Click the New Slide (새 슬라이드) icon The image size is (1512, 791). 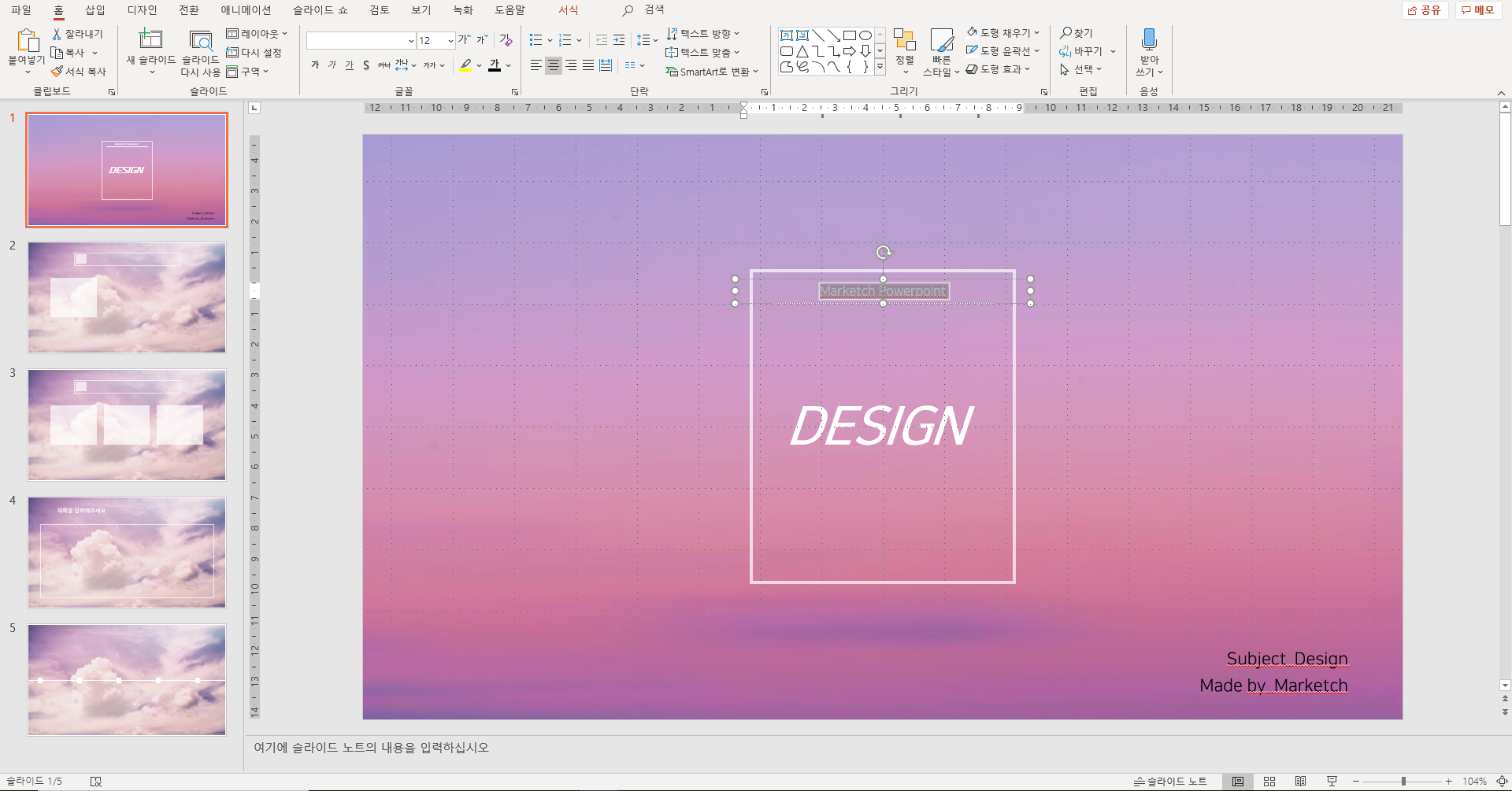[150, 39]
